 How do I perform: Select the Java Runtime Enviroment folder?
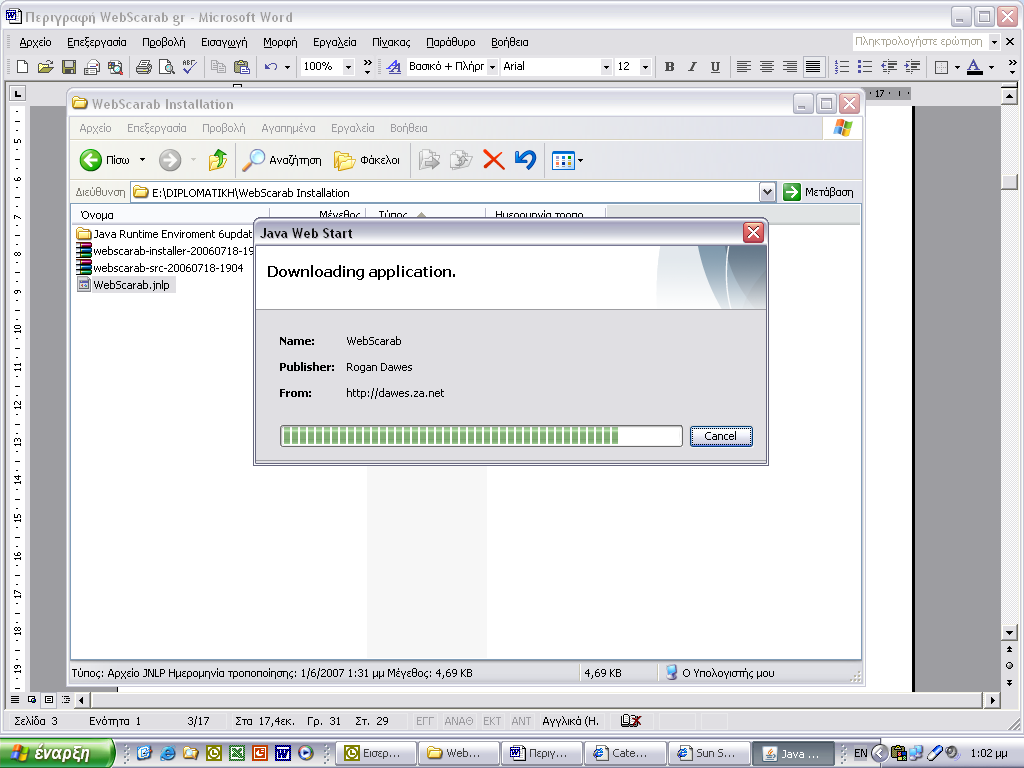click(x=164, y=234)
